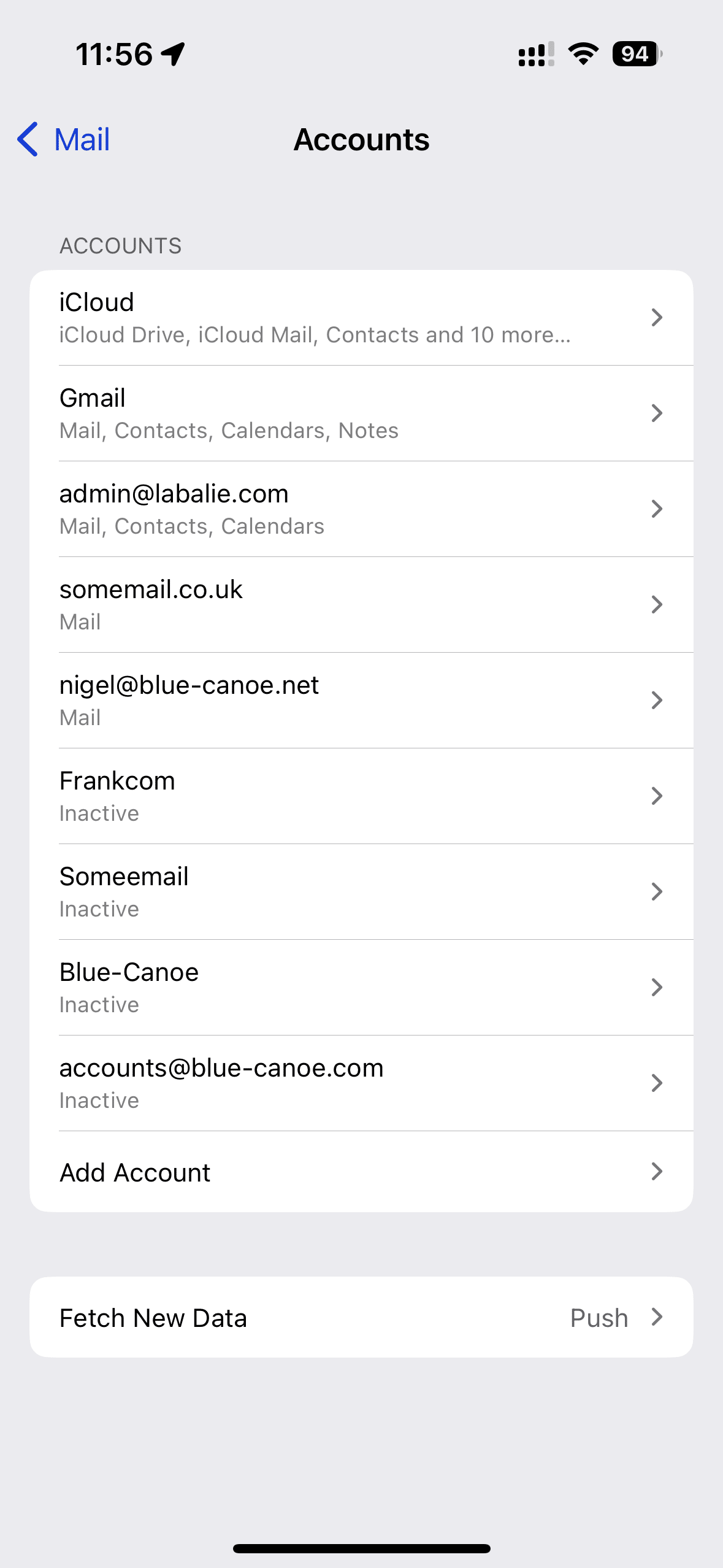This screenshot has width=723, height=1568.
Task: Open the accounts@blue-canoe.com account
Action: (361, 1083)
